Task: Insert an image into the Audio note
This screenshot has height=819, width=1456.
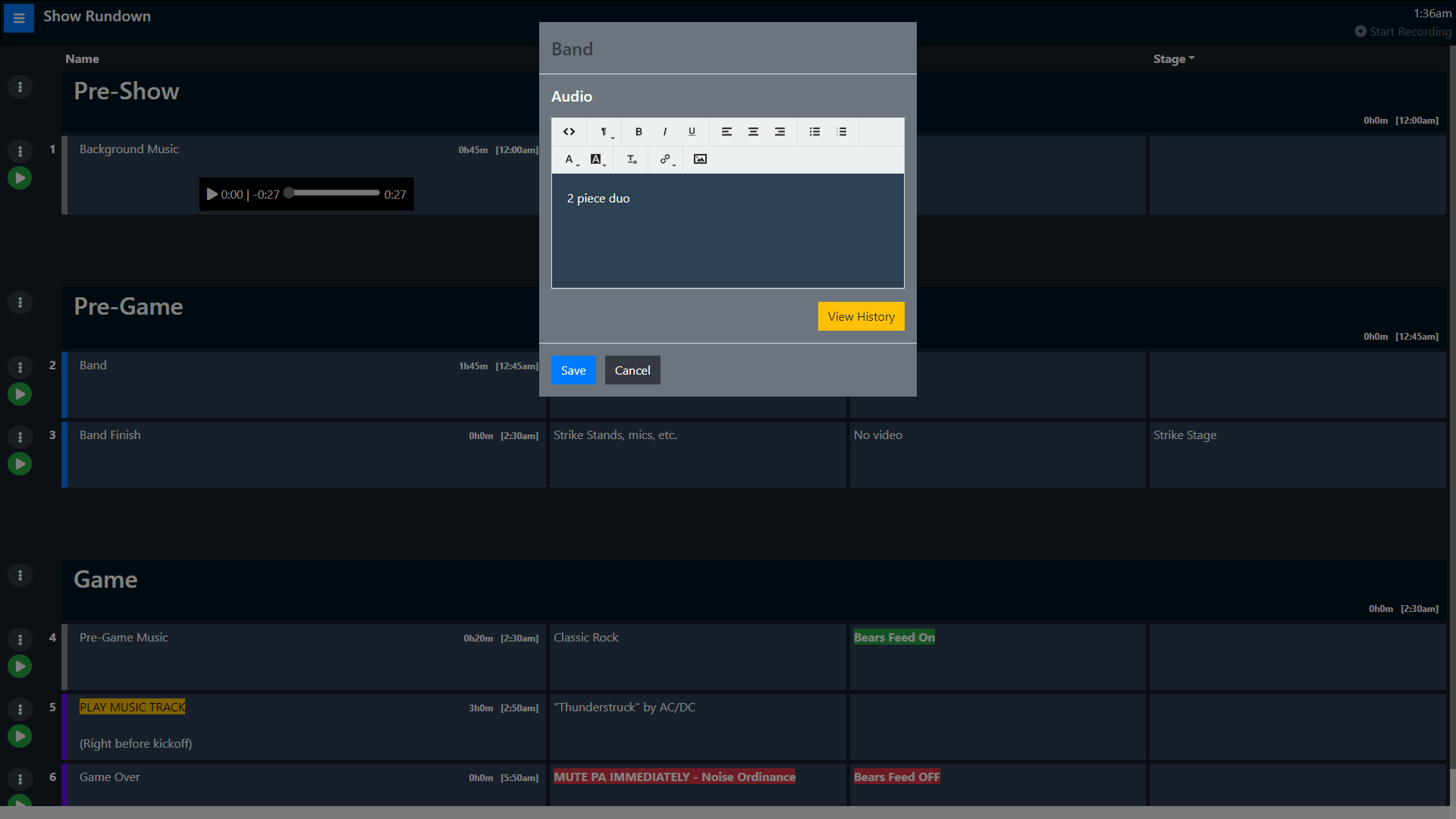Action: pos(699,159)
